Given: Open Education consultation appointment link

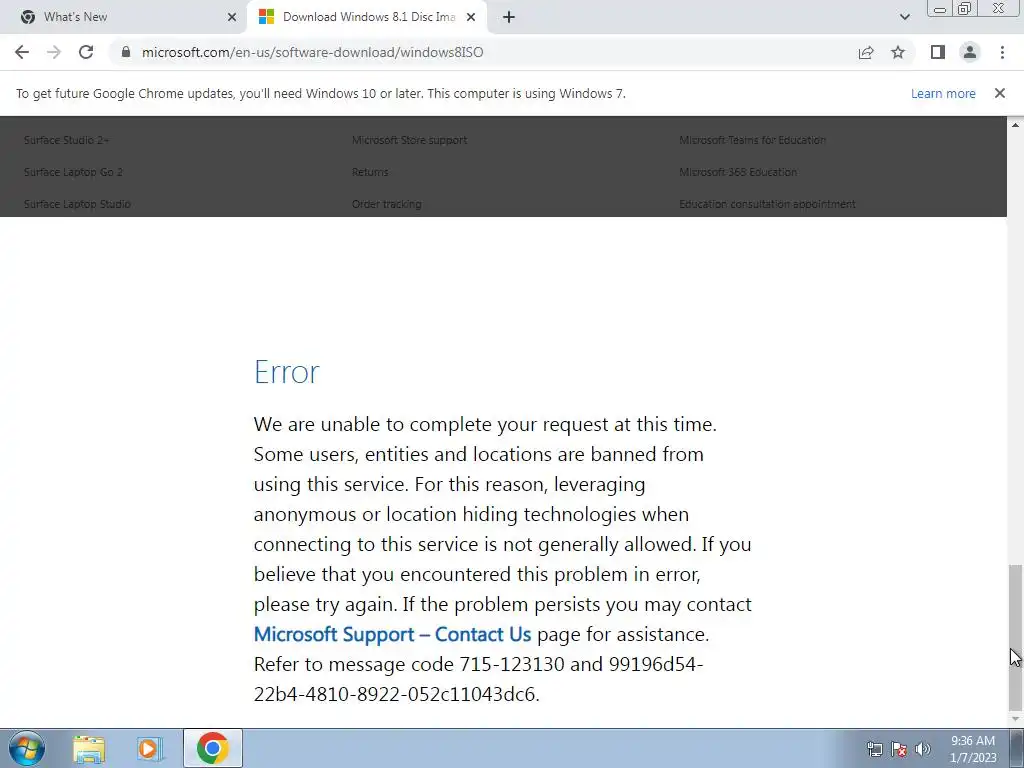Looking at the screenshot, I should coord(767,204).
